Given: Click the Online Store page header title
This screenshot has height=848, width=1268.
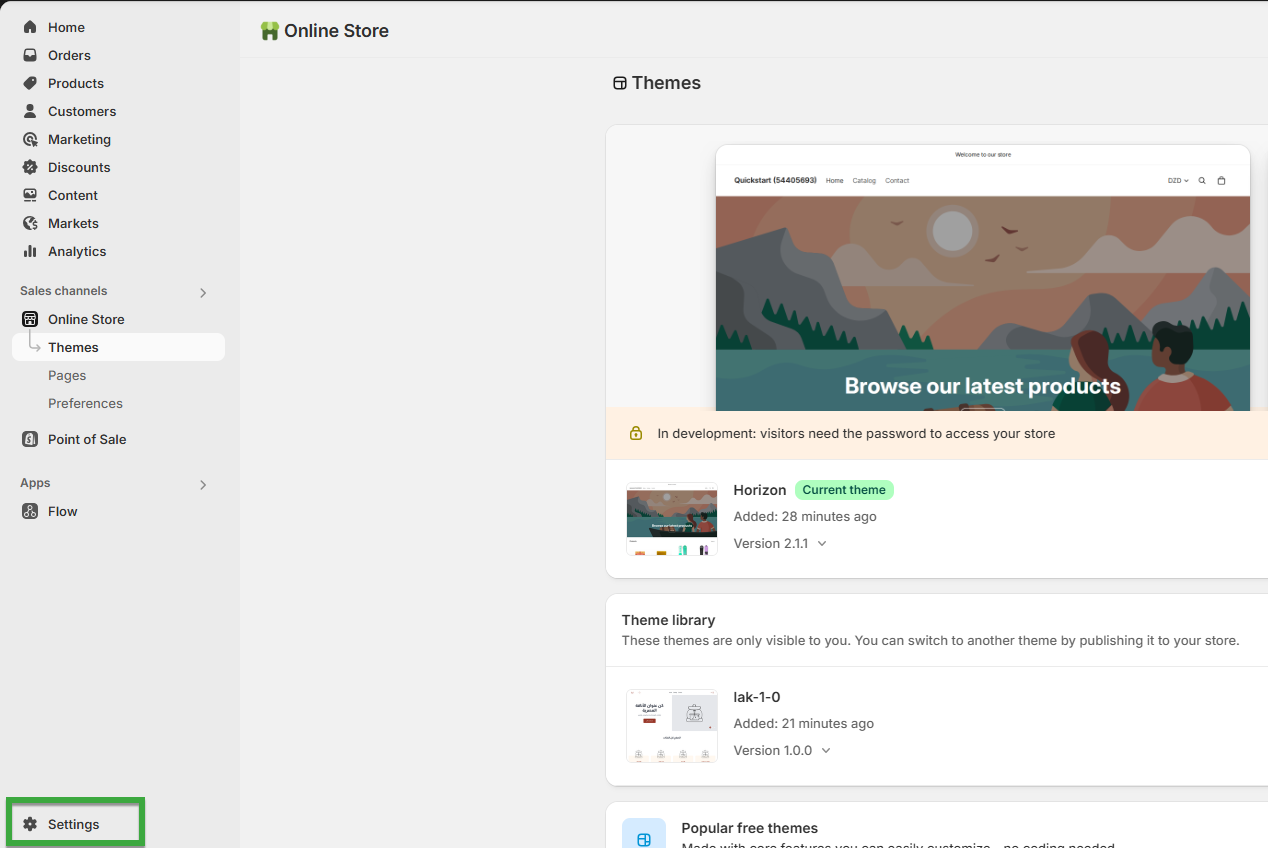Looking at the screenshot, I should point(336,31).
